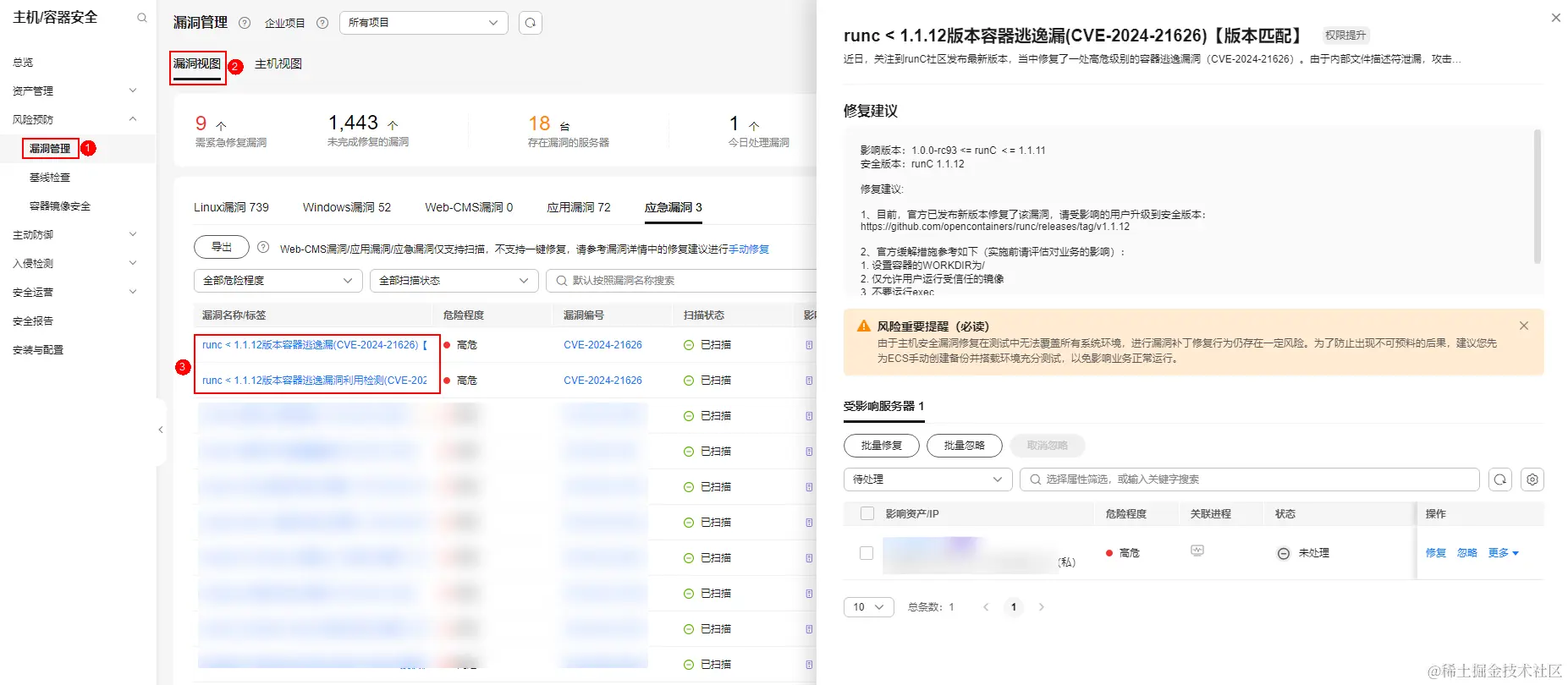Click the next page arrow
This screenshot has width=1568, height=685.
point(1042,607)
